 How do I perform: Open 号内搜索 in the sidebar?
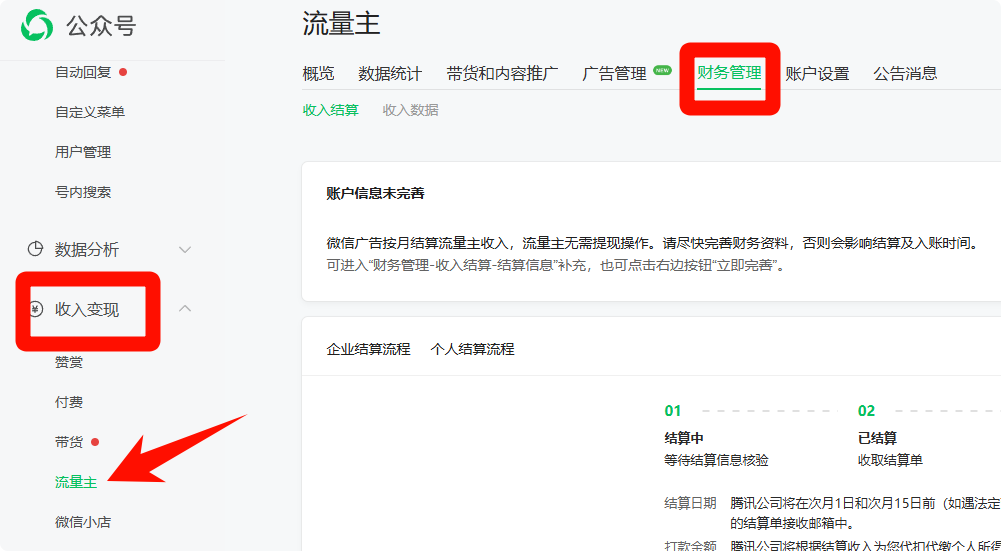[83, 192]
